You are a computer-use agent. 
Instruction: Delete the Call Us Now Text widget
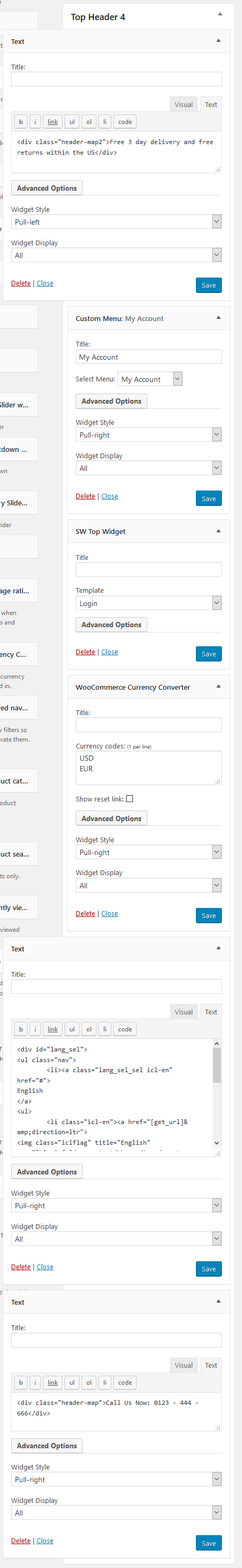(x=21, y=1540)
